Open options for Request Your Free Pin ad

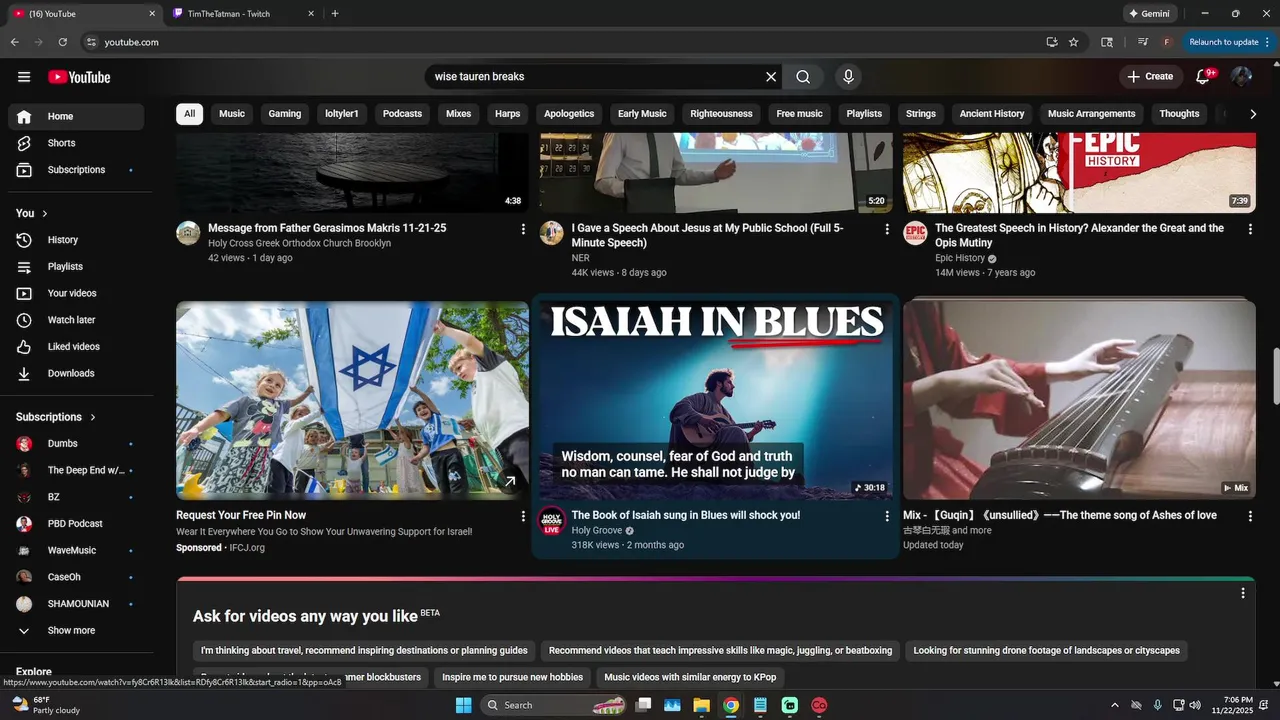point(523,516)
